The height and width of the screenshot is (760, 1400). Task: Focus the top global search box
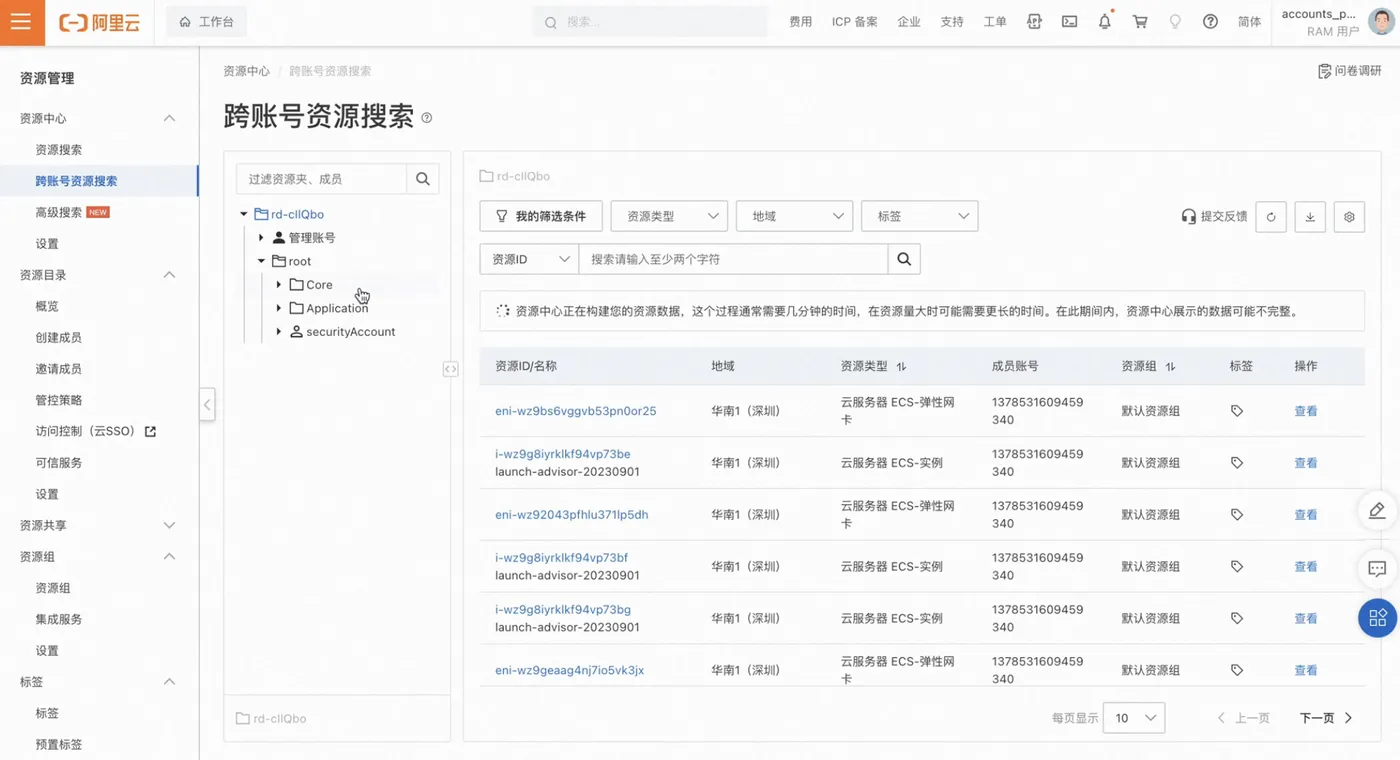(650, 22)
